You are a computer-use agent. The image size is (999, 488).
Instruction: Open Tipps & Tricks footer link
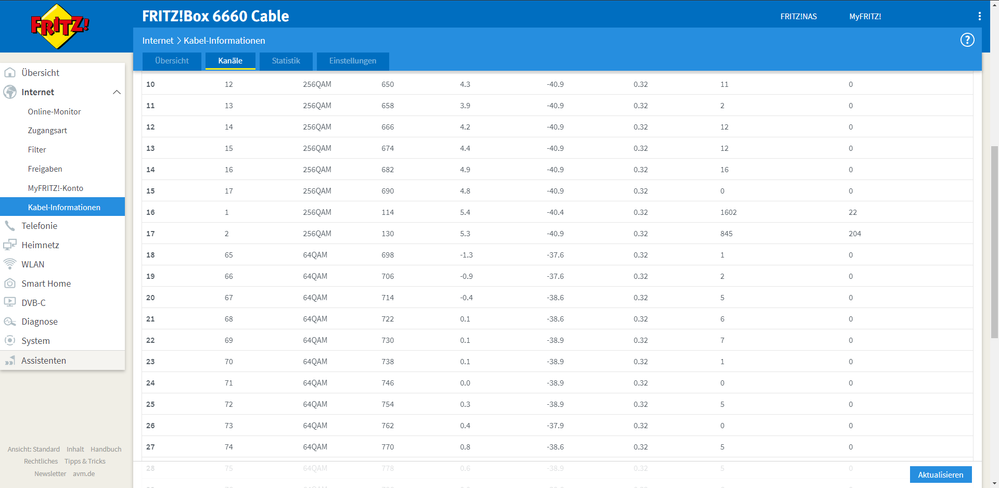pos(85,461)
